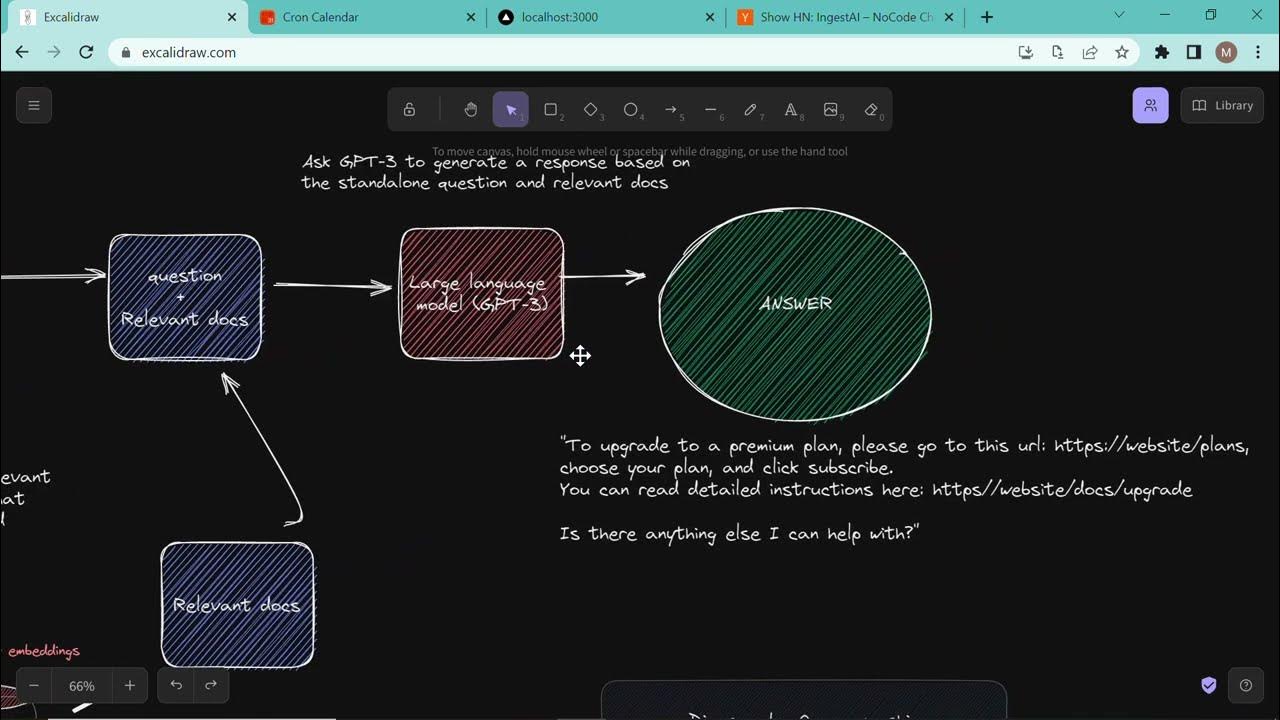Select the Text tool
The image size is (1280, 720).
tap(791, 110)
